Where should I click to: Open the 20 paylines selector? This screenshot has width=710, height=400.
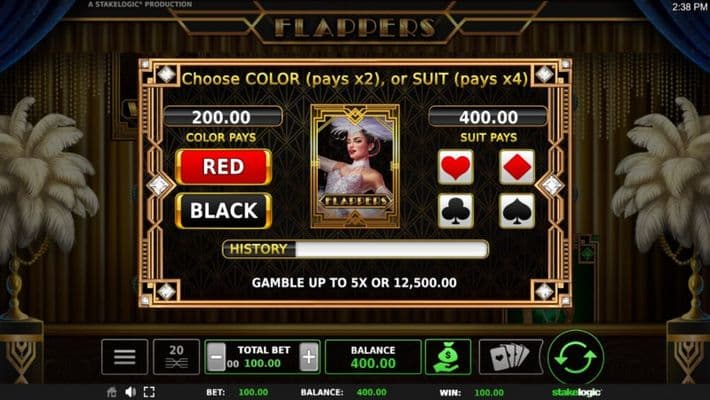pos(176,357)
